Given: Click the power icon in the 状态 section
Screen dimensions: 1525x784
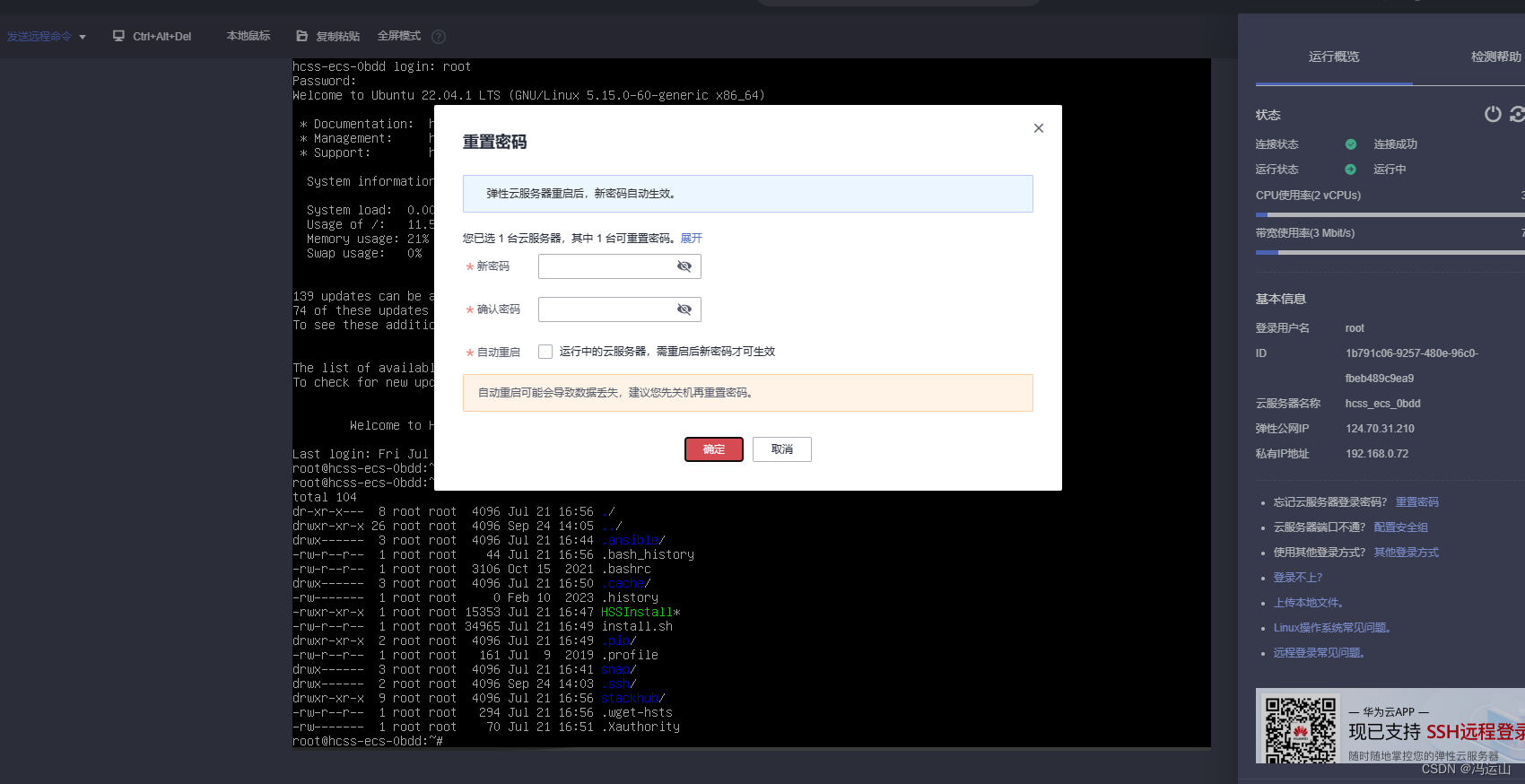Looking at the screenshot, I should click(1493, 114).
